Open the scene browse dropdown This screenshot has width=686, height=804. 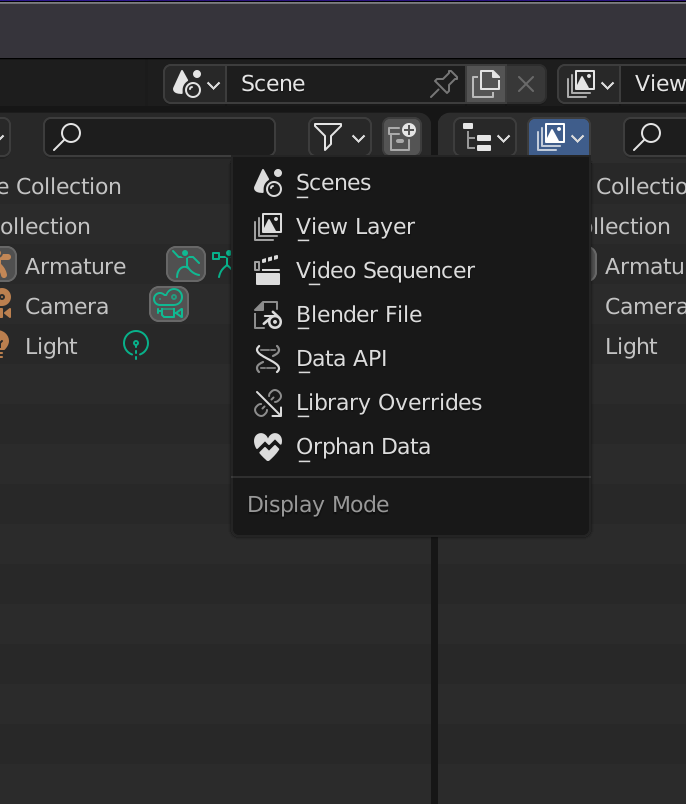click(x=195, y=84)
